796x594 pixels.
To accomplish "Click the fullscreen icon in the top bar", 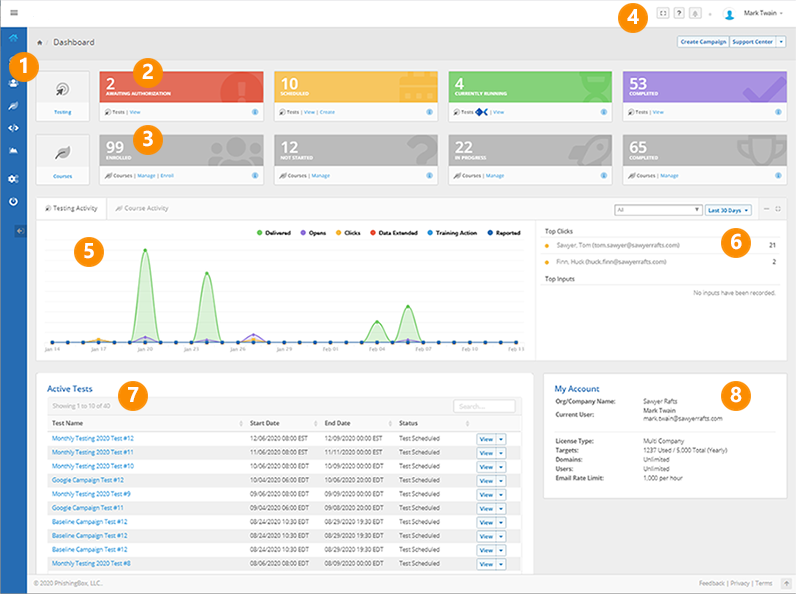I will pyautogui.click(x=663, y=13).
